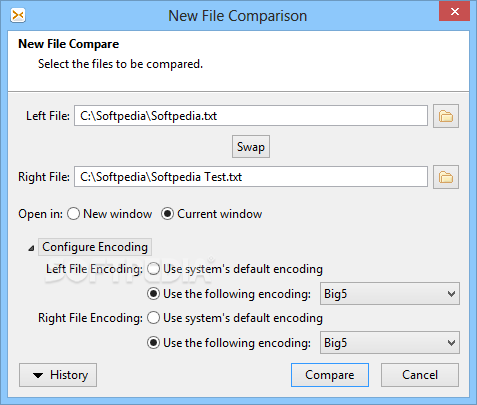Click the Configure Encoding label
The image size is (477, 405).
(95, 247)
